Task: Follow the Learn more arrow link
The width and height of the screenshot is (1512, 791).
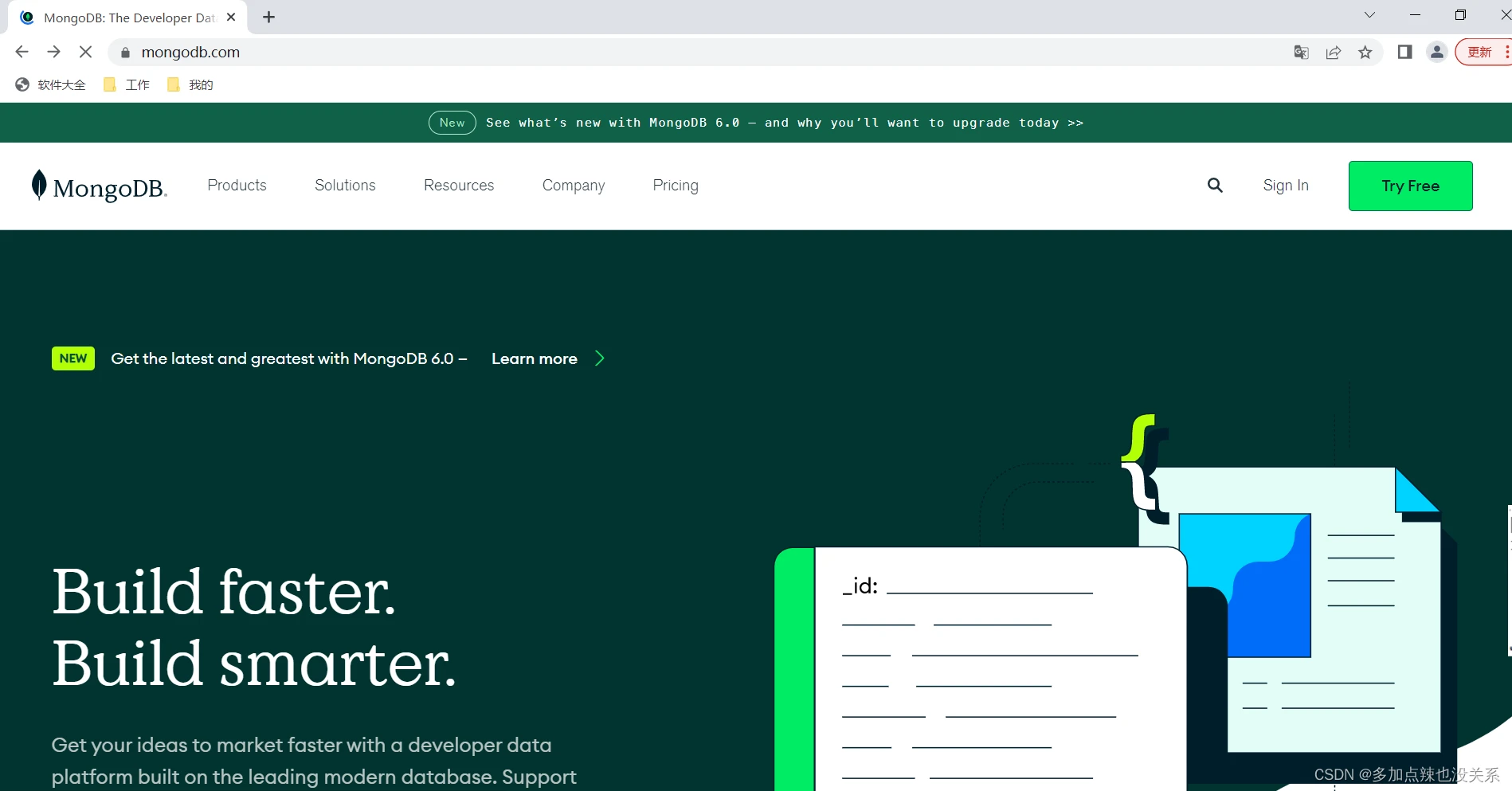Action: coord(548,358)
